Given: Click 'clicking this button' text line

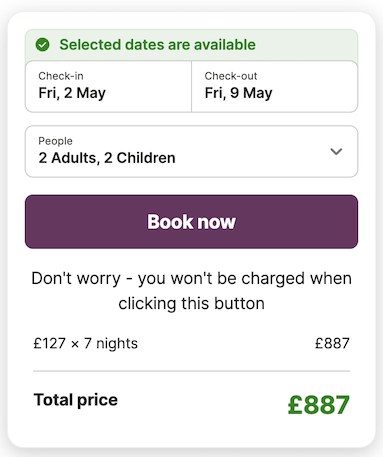Looking at the screenshot, I should [x=191, y=304].
